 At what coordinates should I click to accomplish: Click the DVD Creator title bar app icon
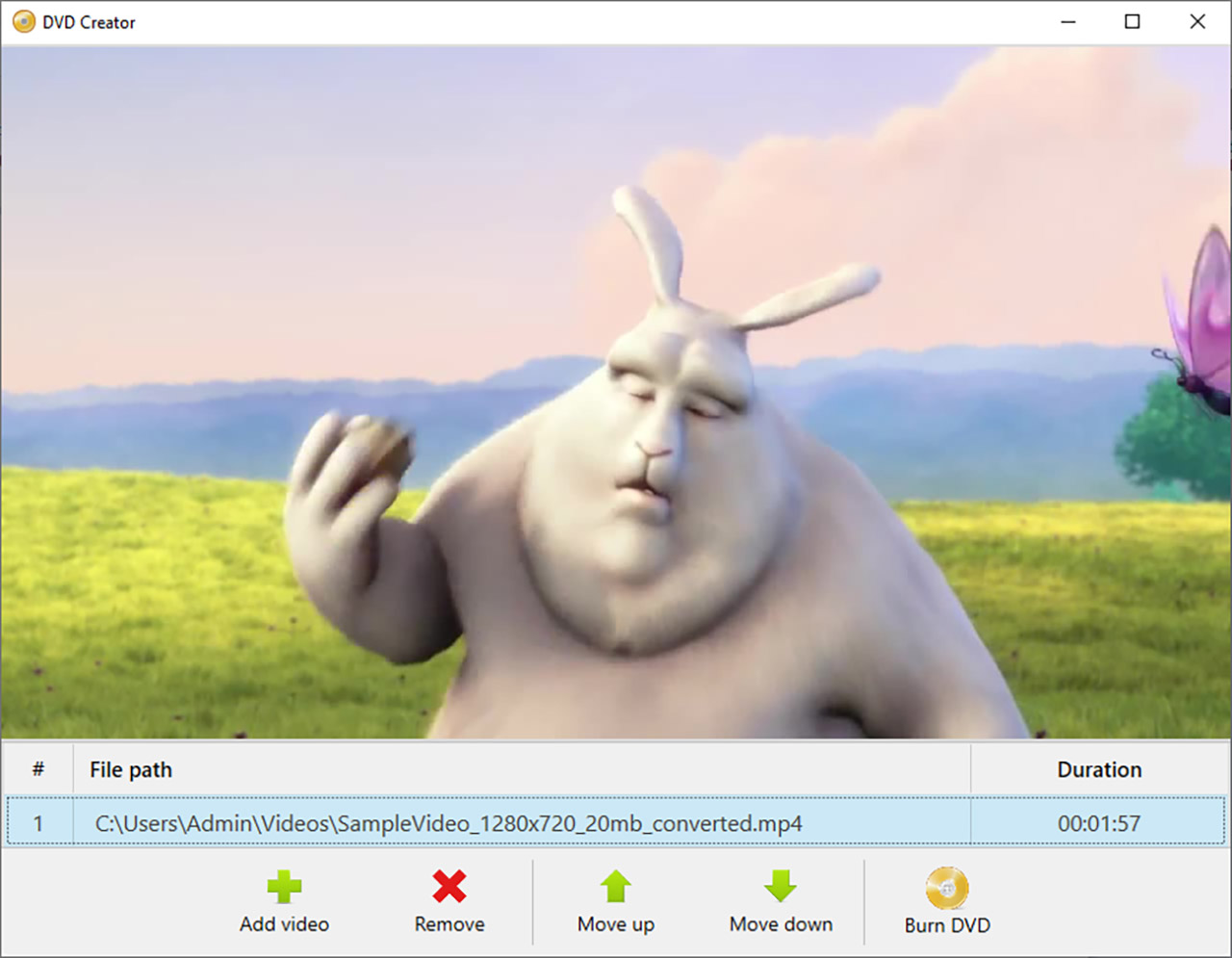[23, 22]
